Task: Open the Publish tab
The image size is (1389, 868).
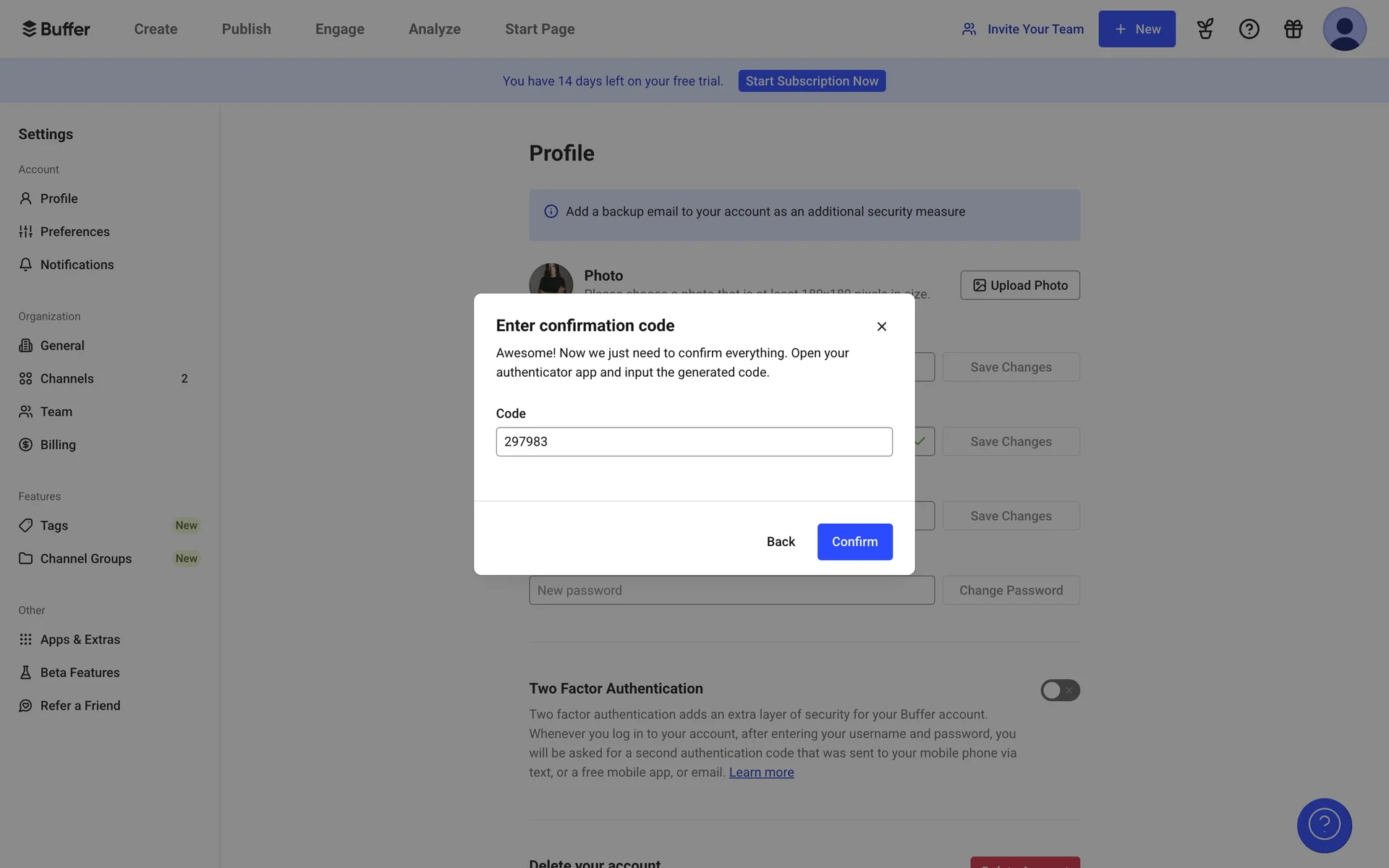Action: [246, 29]
